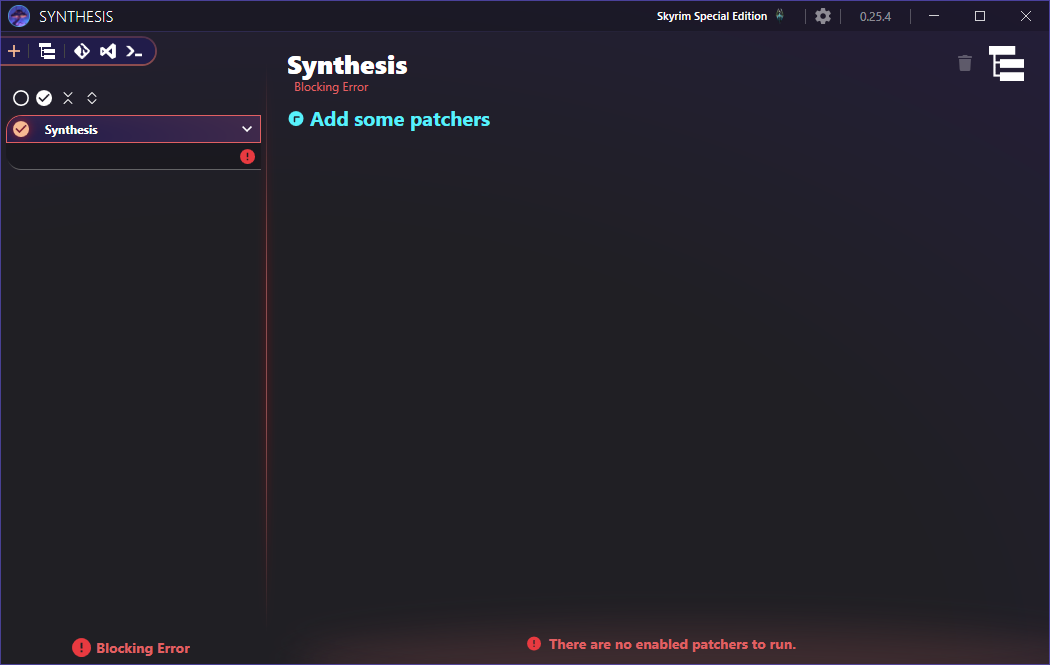This screenshot has width=1050, height=665.
Task: Add an external program patcher
Action: [x=135, y=52]
